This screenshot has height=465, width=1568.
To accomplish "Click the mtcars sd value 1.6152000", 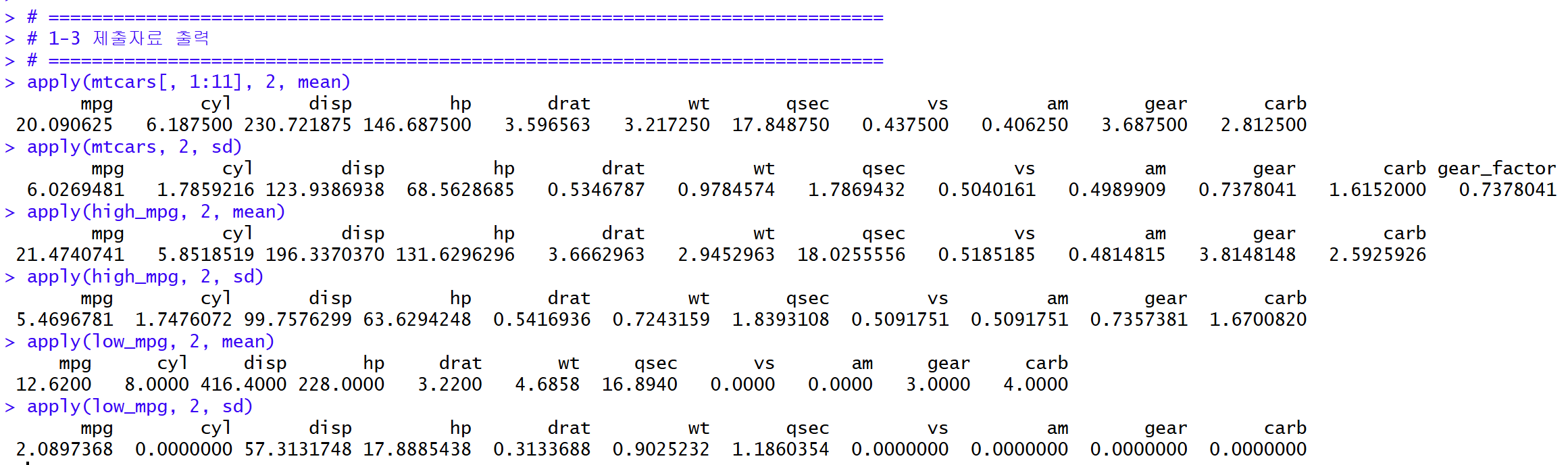I will (1377, 190).
